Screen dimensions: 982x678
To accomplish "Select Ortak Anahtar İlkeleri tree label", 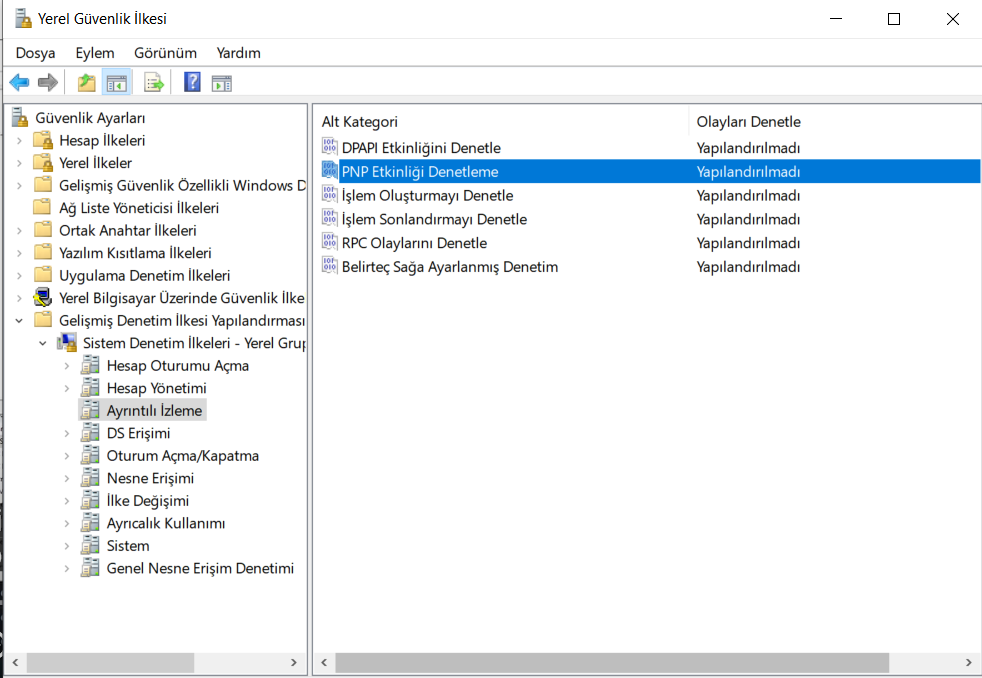I will (x=128, y=230).
